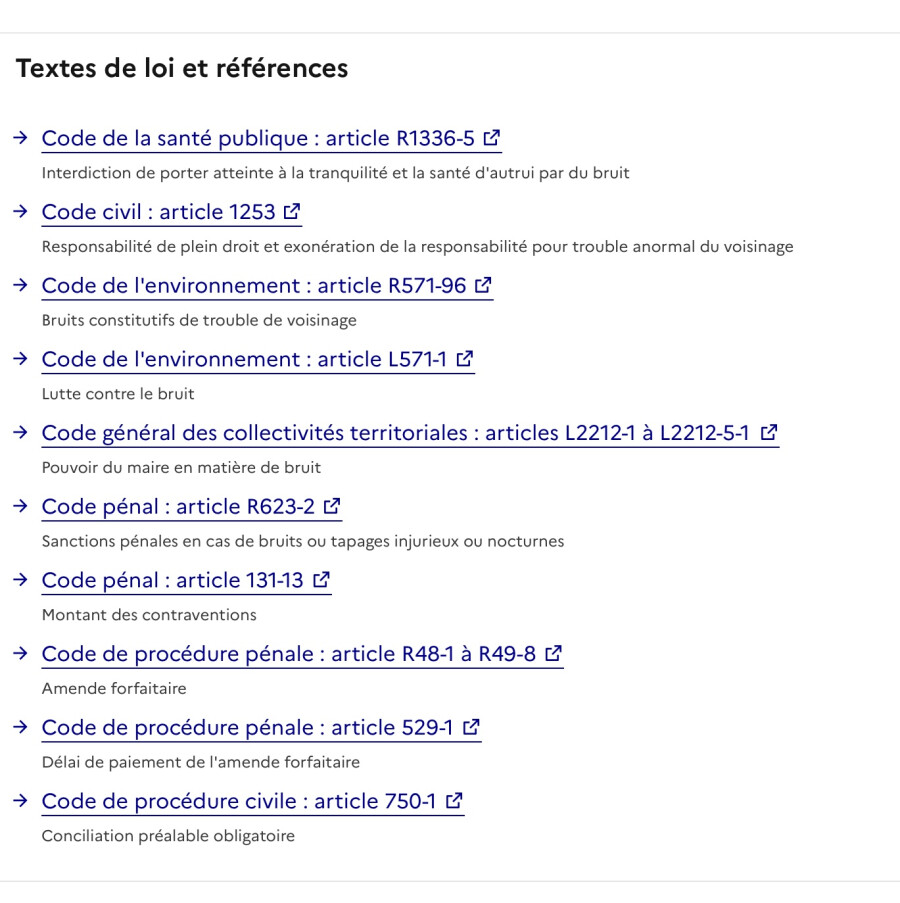Click external-link icon after article R48-1 à R49-8
Viewport: 900px width, 903px height.
click(553, 654)
